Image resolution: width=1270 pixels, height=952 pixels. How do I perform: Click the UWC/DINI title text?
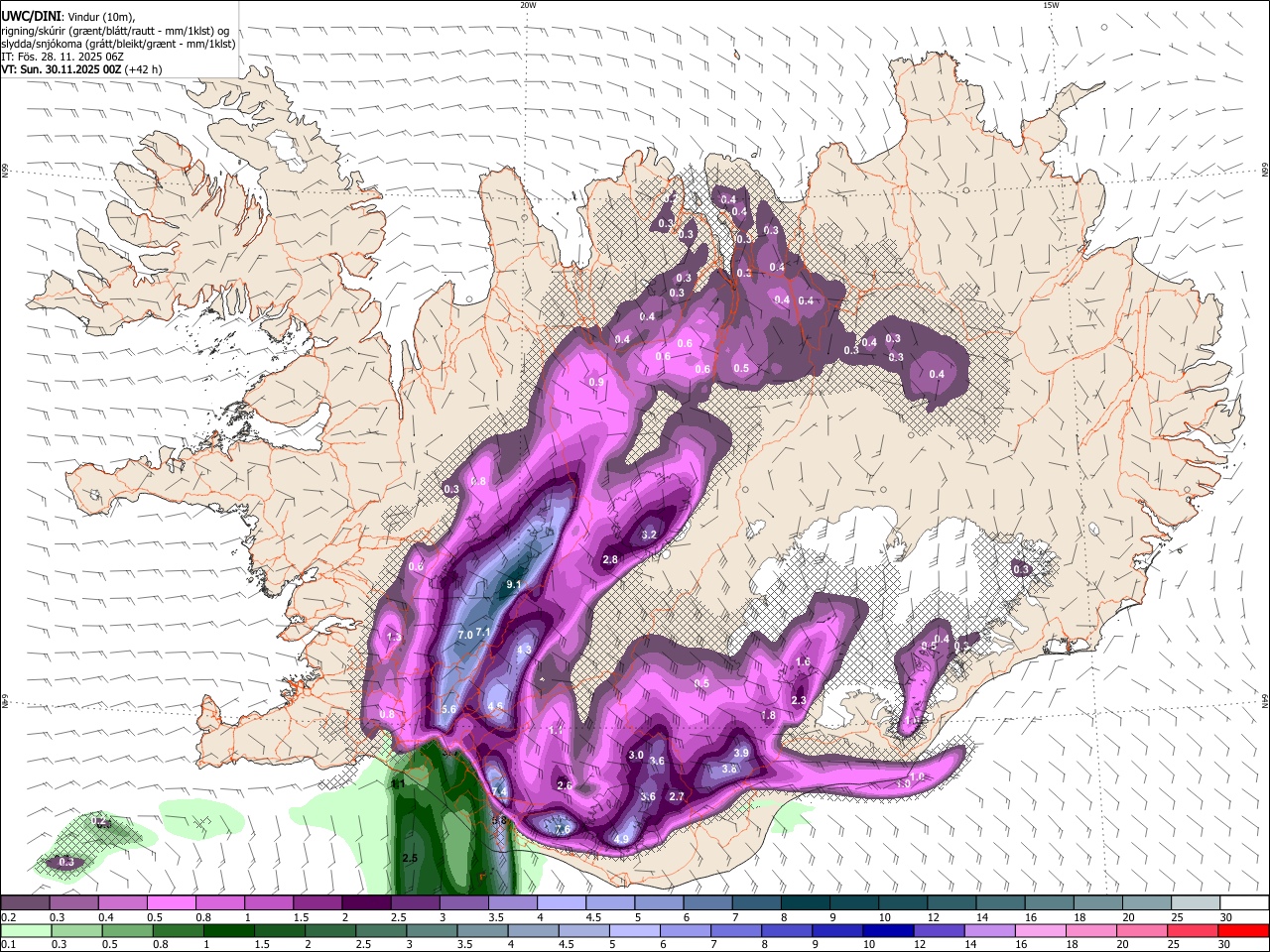33,16
